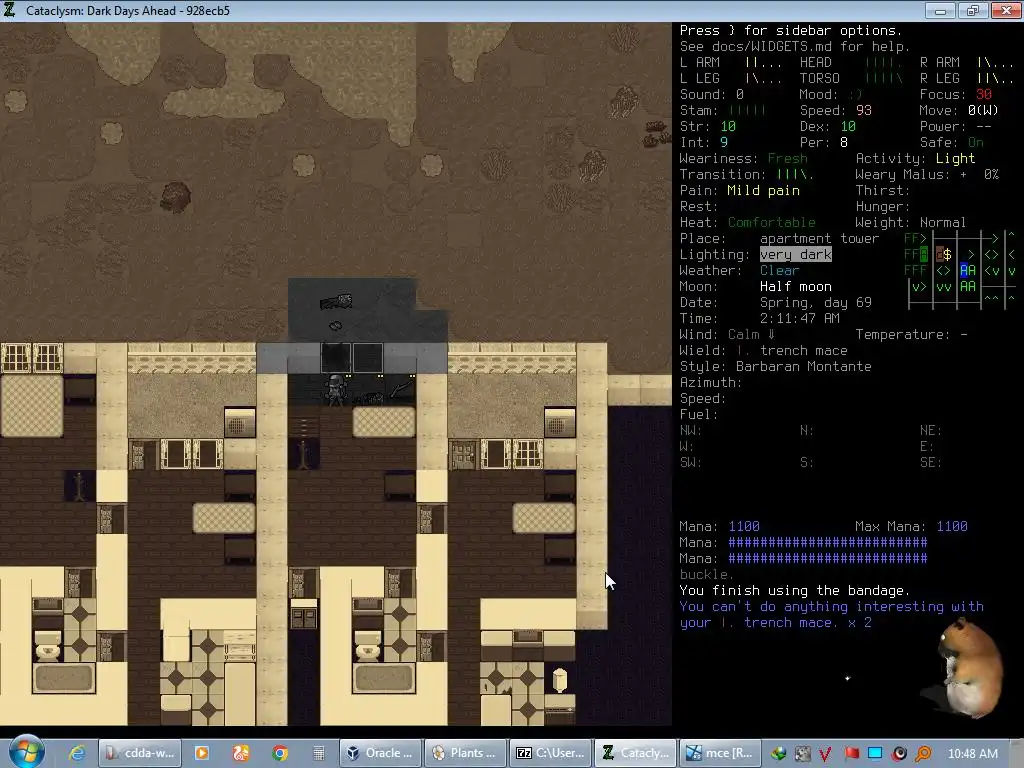The width and height of the screenshot is (1024, 768).
Task: Switch to the Oracle VirtualBox taskbar window
Action: pos(380,753)
